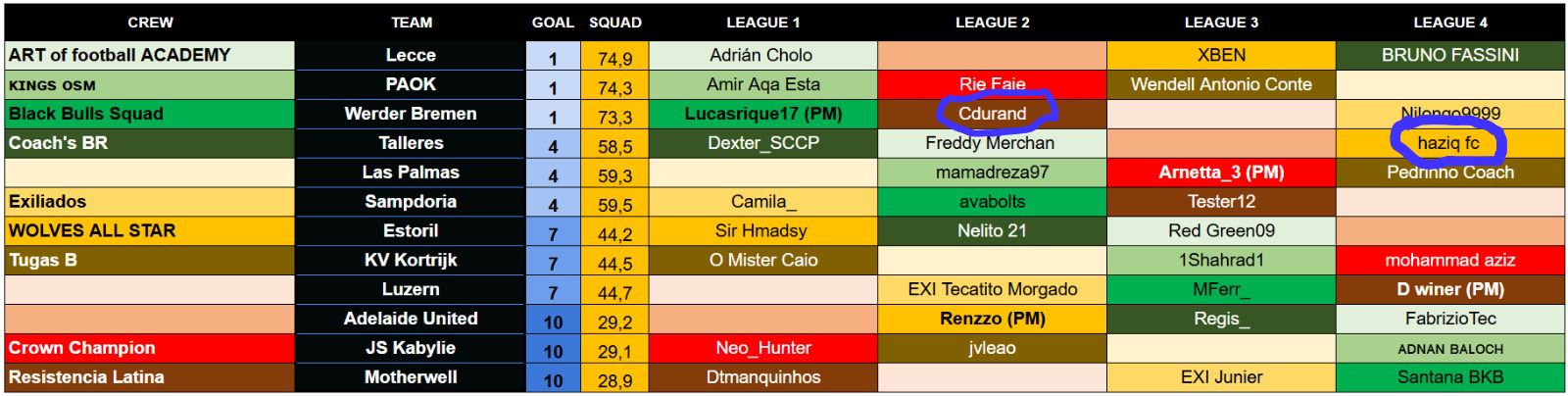Select the CREW column header
The image size is (1568, 396).
point(150,22)
